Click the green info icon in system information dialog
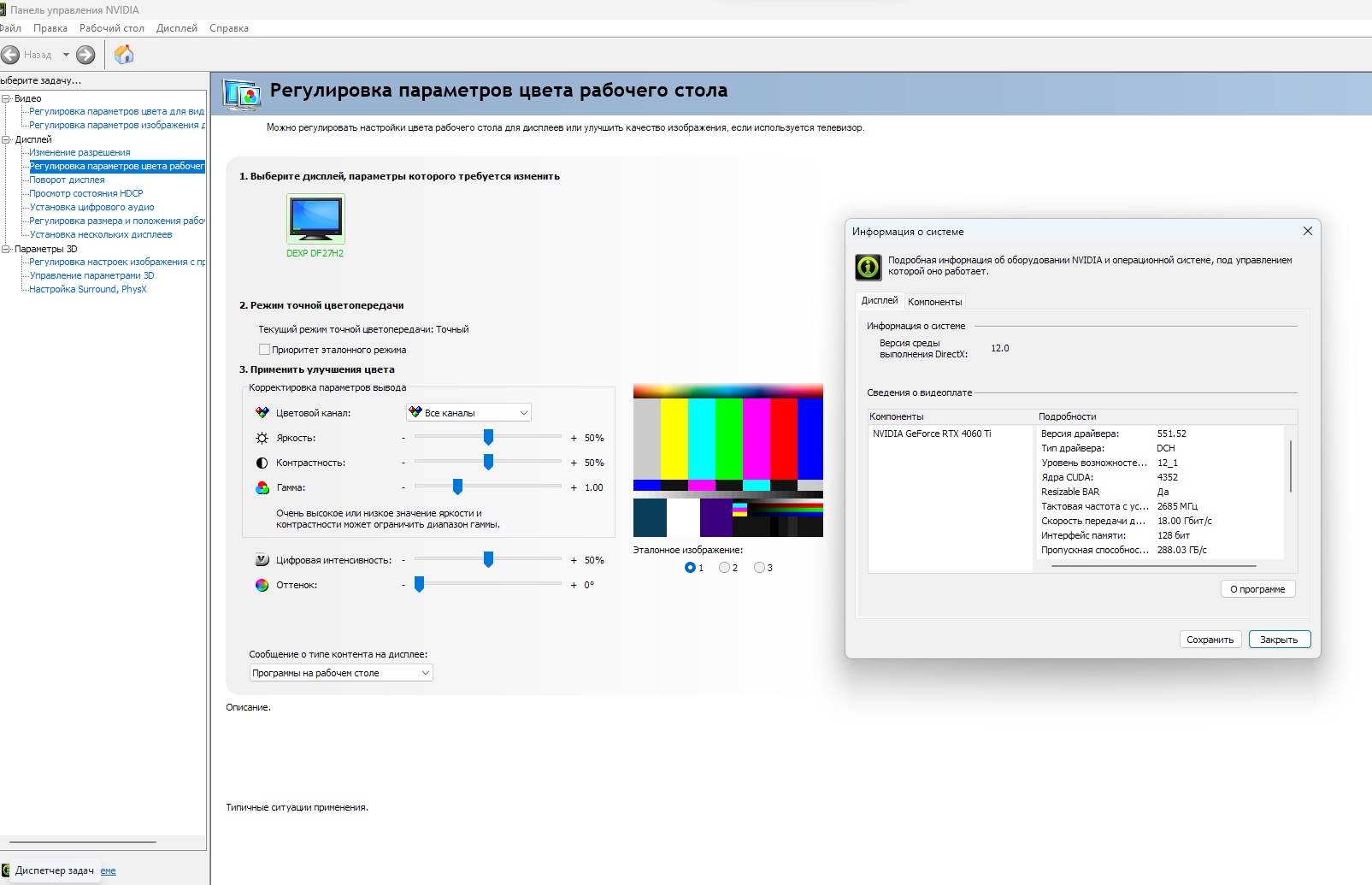Screen dimensions: 1372x885 [x=869, y=267]
